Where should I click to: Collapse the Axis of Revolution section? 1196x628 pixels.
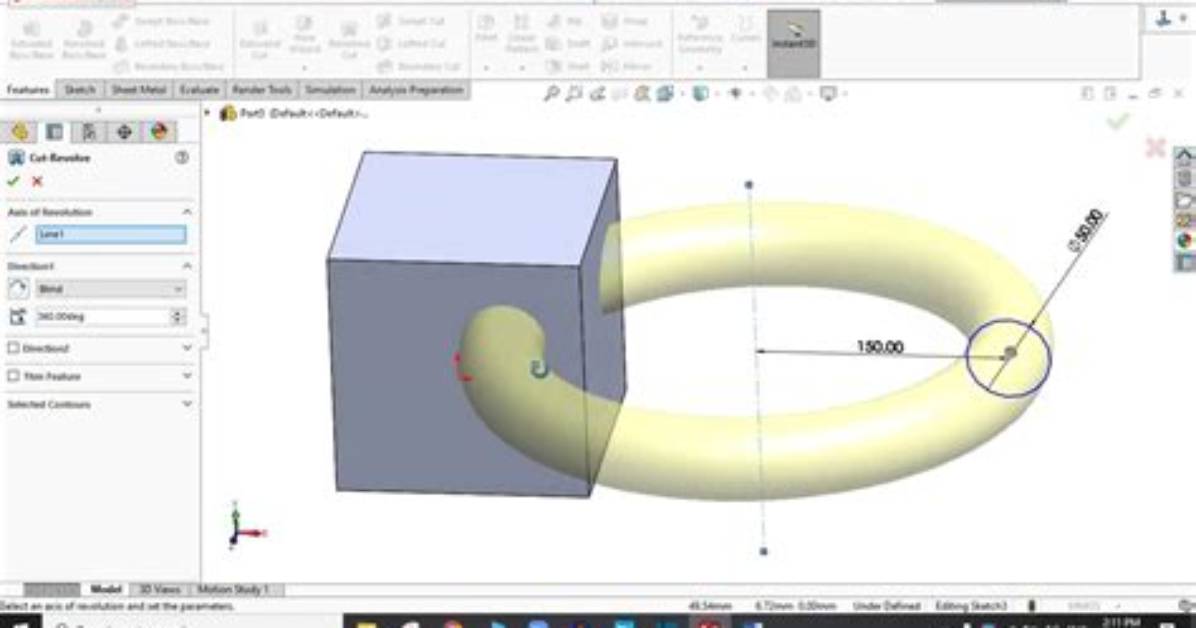click(187, 211)
